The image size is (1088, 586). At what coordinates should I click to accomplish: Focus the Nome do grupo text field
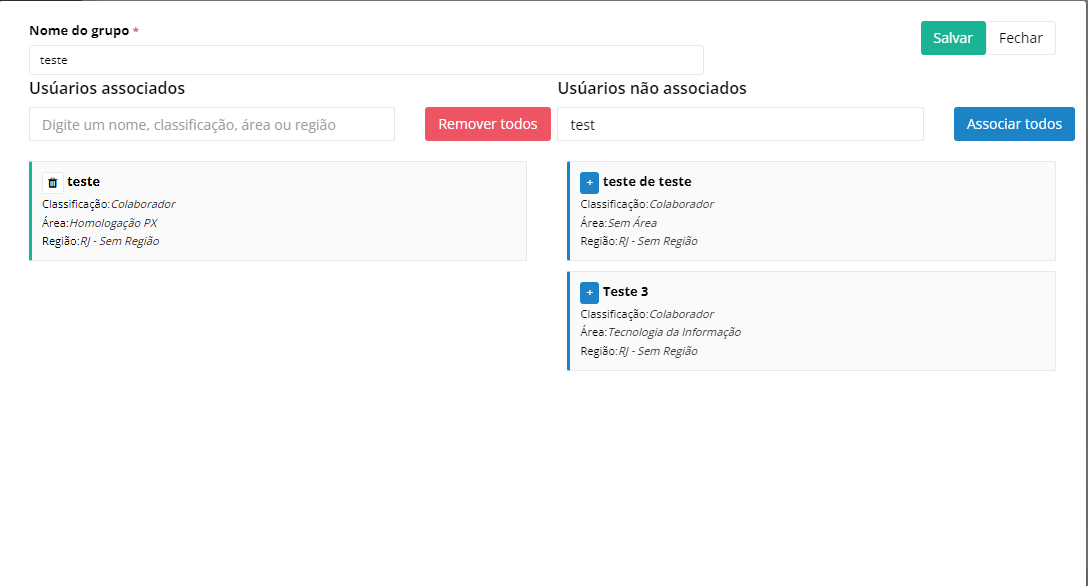(x=366, y=60)
